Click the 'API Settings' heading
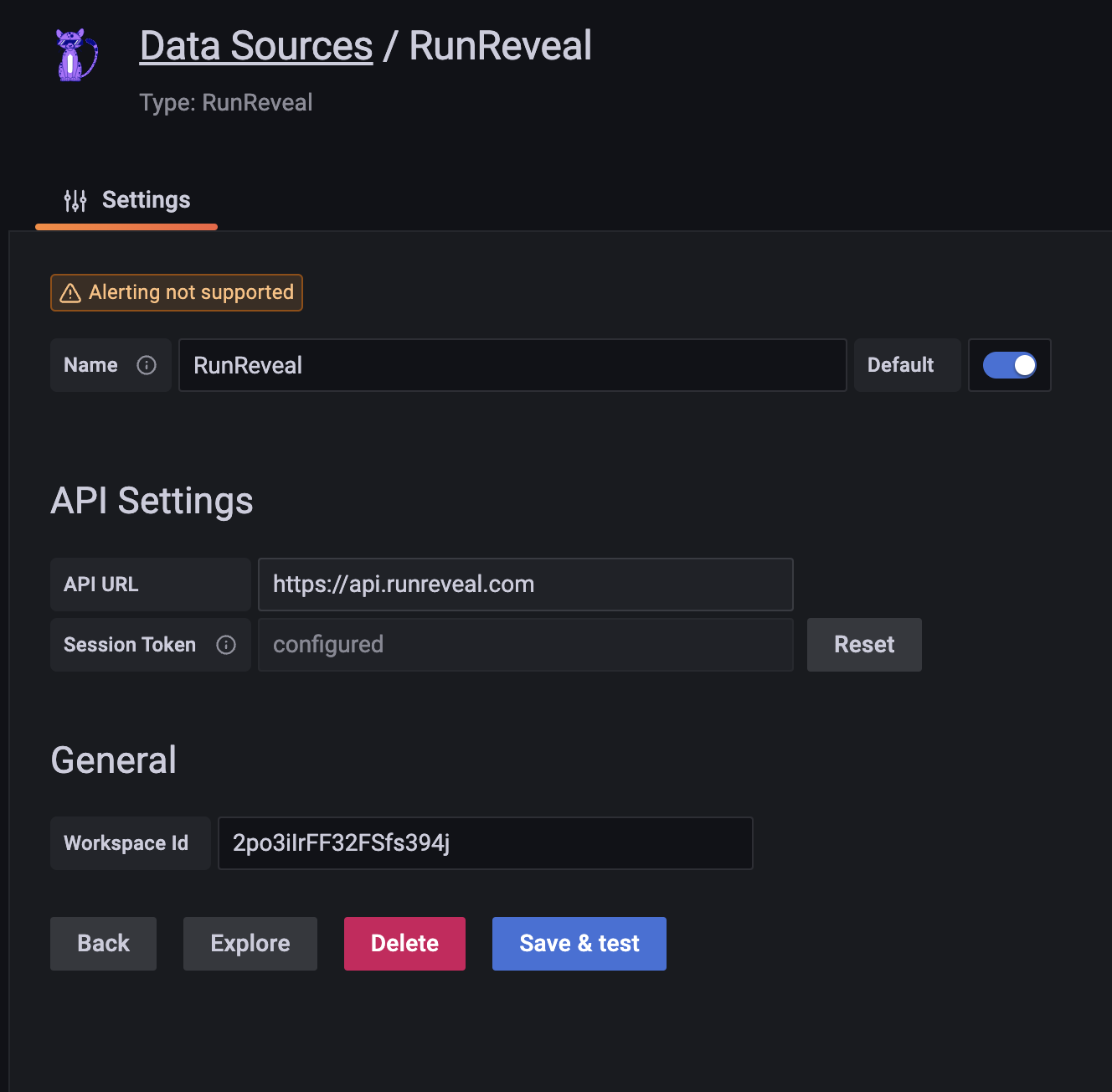The width and height of the screenshot is (1112, 1092). (x=152, y=501)
